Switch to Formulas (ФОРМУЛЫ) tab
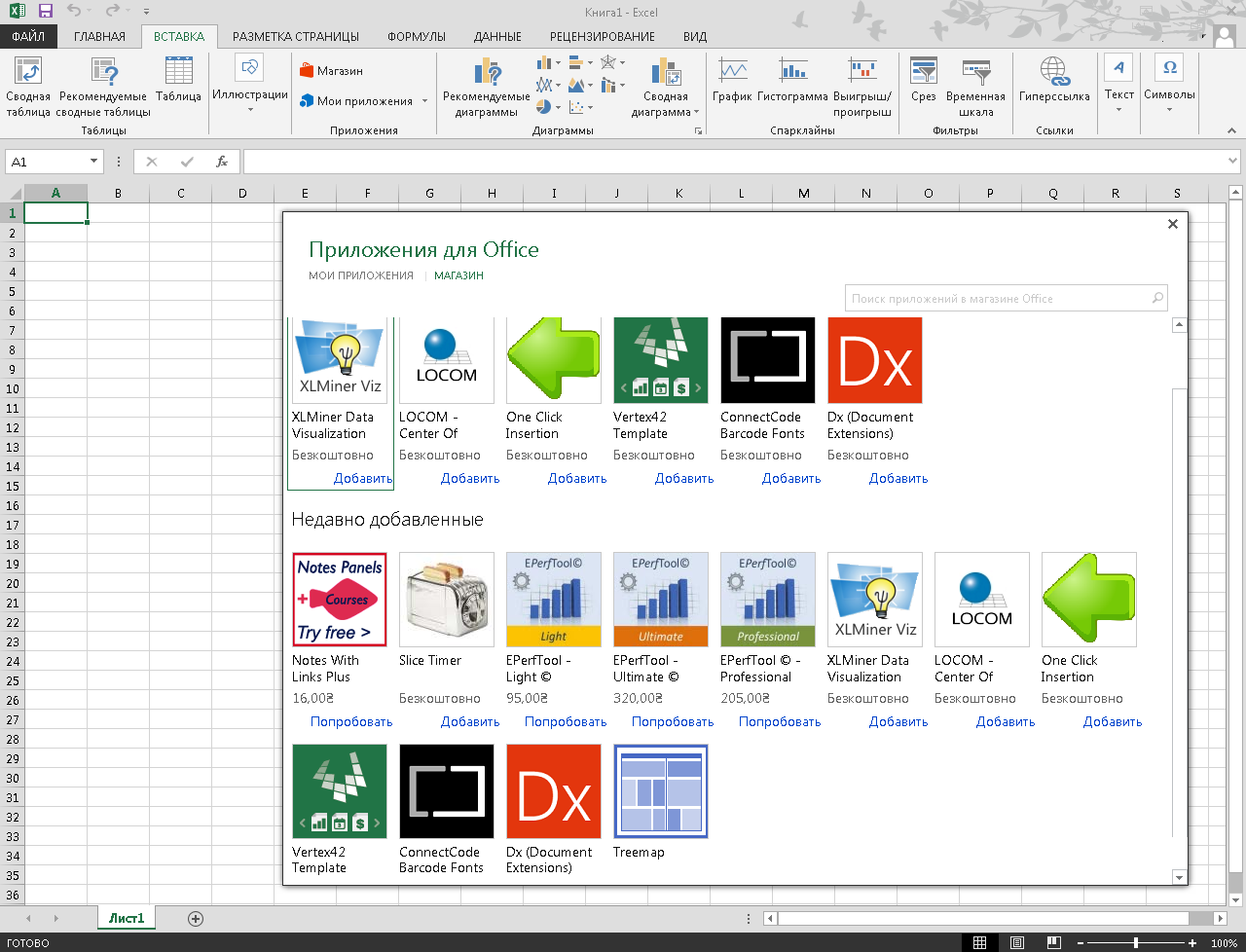 click(x=417, y=37)
